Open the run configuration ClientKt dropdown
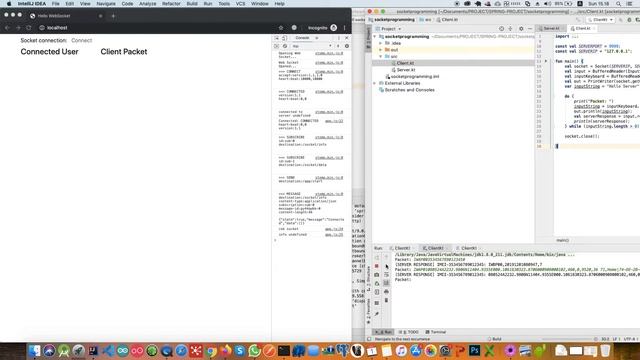This screenshot has width=640, height=360. tap(600, 20)
